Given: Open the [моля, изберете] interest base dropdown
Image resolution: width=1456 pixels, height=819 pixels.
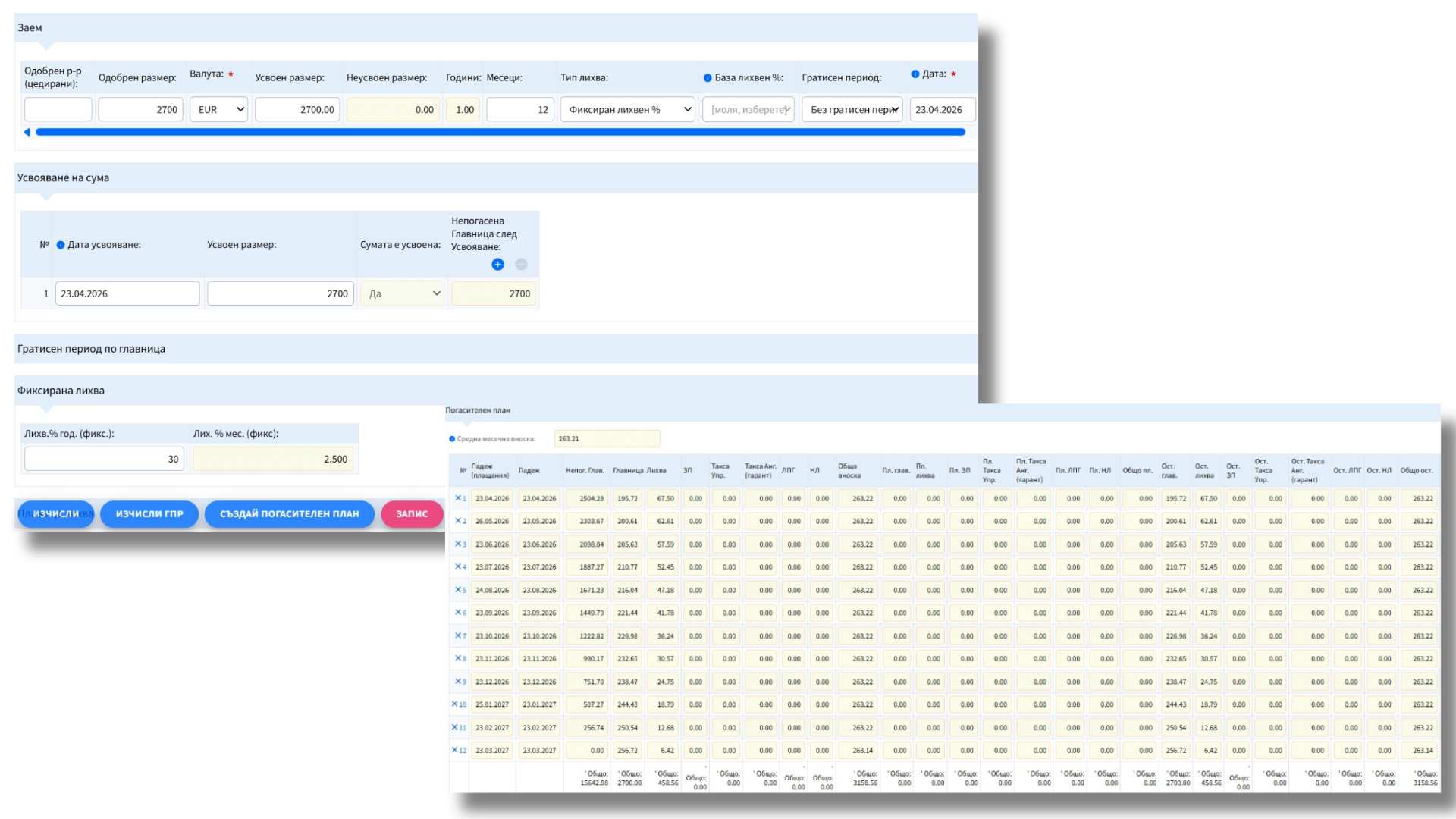Looking at the screenshot, I should [x=748, y=109].
